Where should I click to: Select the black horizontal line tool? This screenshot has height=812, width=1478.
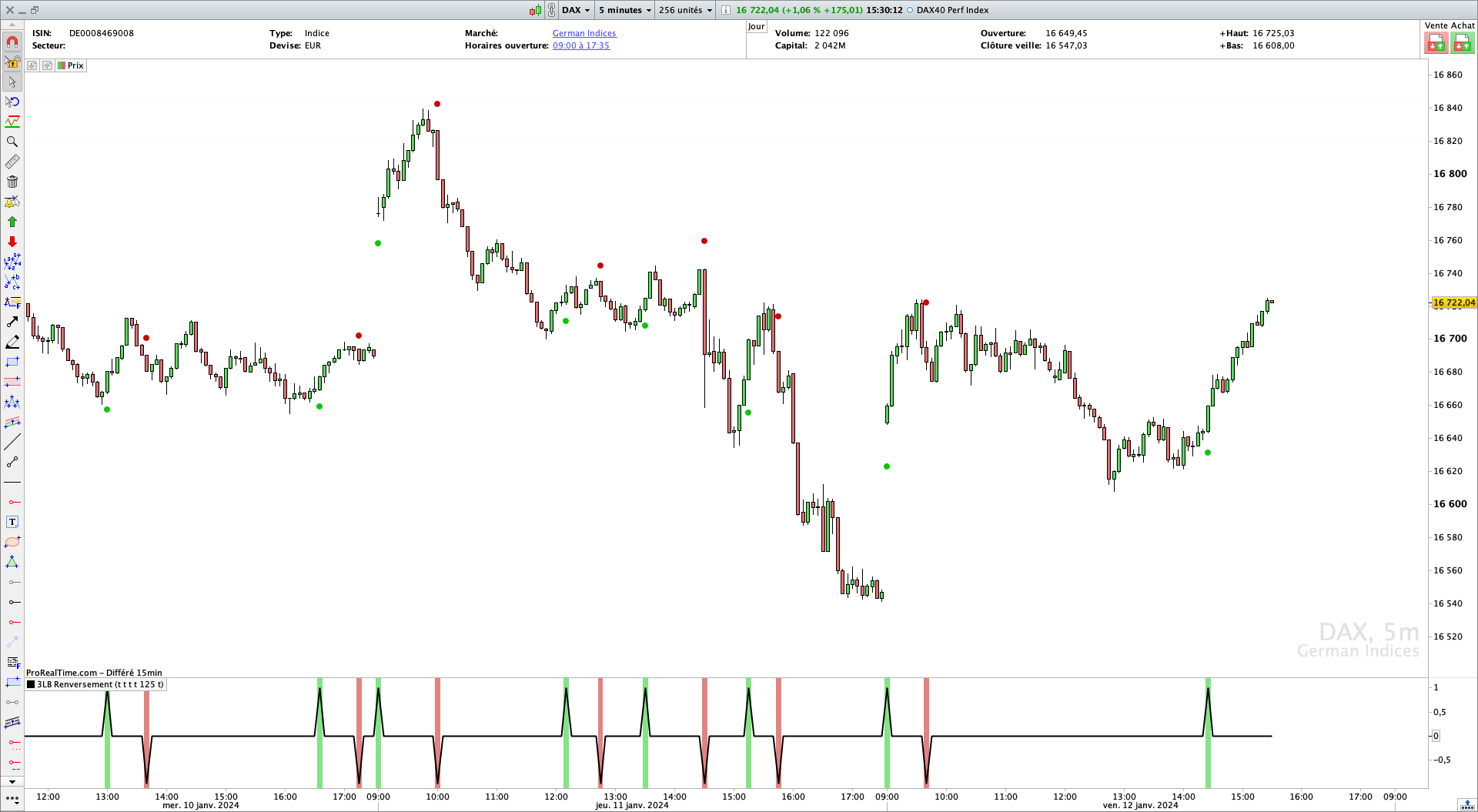click(x=12, y=482)
